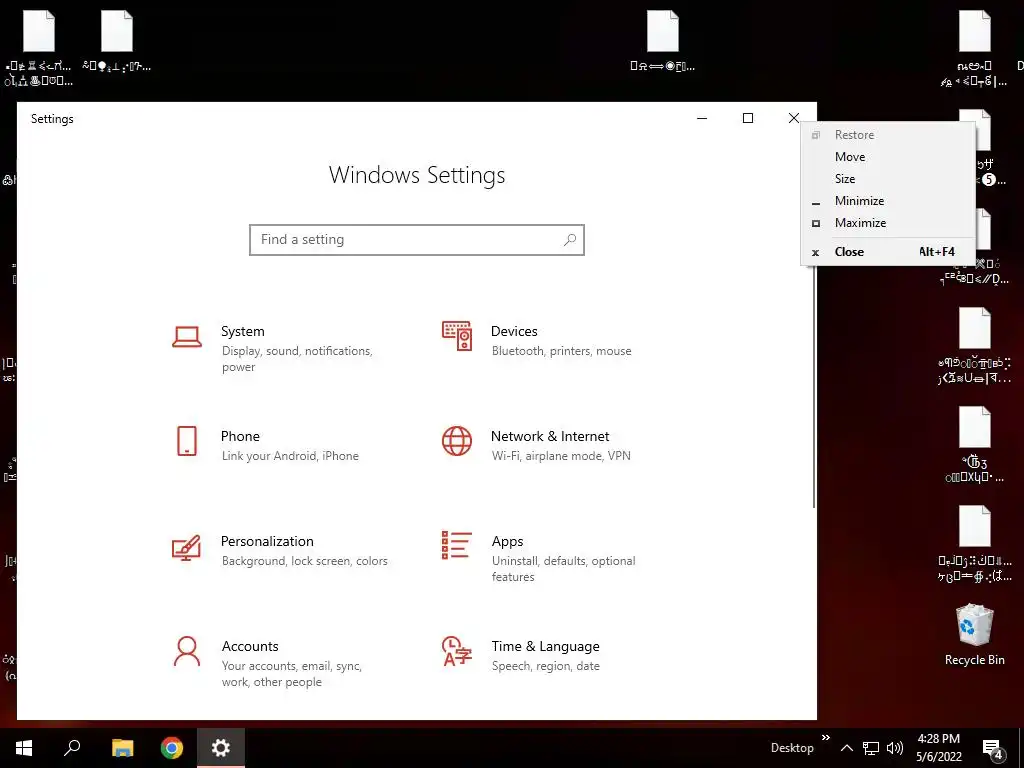Select Move from the window menu
The image size is (1024, 768).
click(888, 157)
